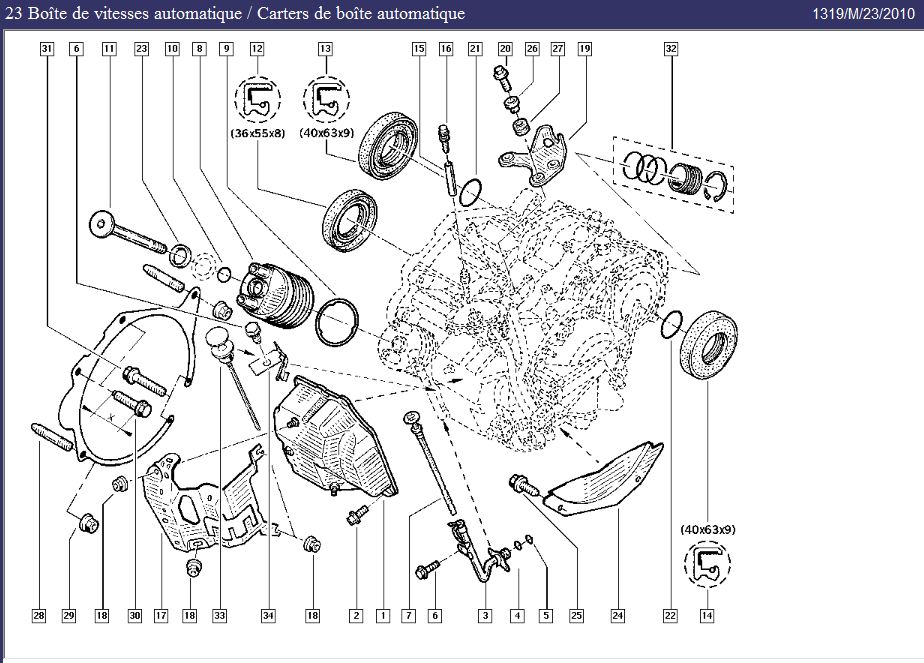924x663 pixels.
Task: Select part label 32
Action: coord(671,49)
